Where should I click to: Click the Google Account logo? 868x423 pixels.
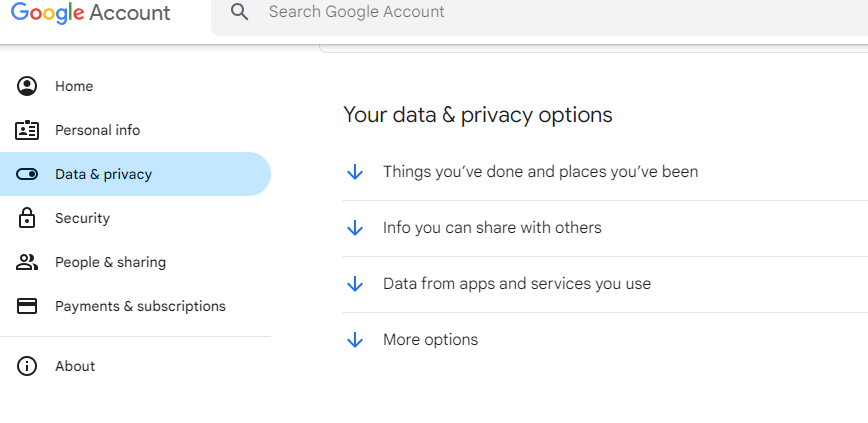click(x=91, y=13)
